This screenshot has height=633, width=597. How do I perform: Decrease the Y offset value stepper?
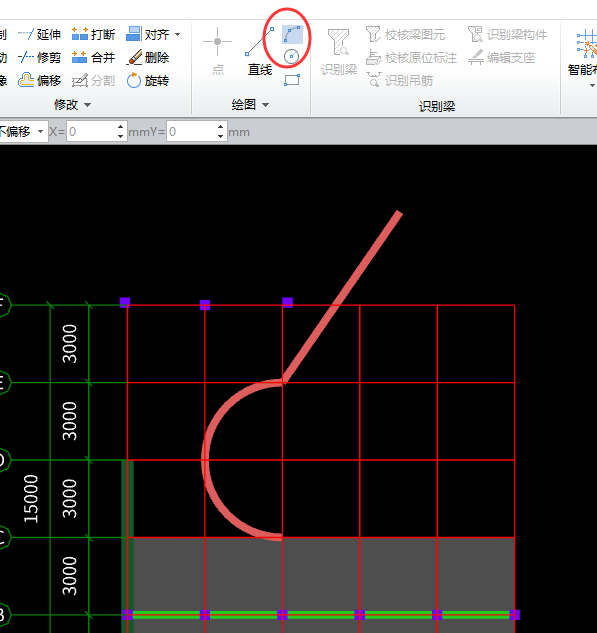pyautogui.click(x=220, y=136)
